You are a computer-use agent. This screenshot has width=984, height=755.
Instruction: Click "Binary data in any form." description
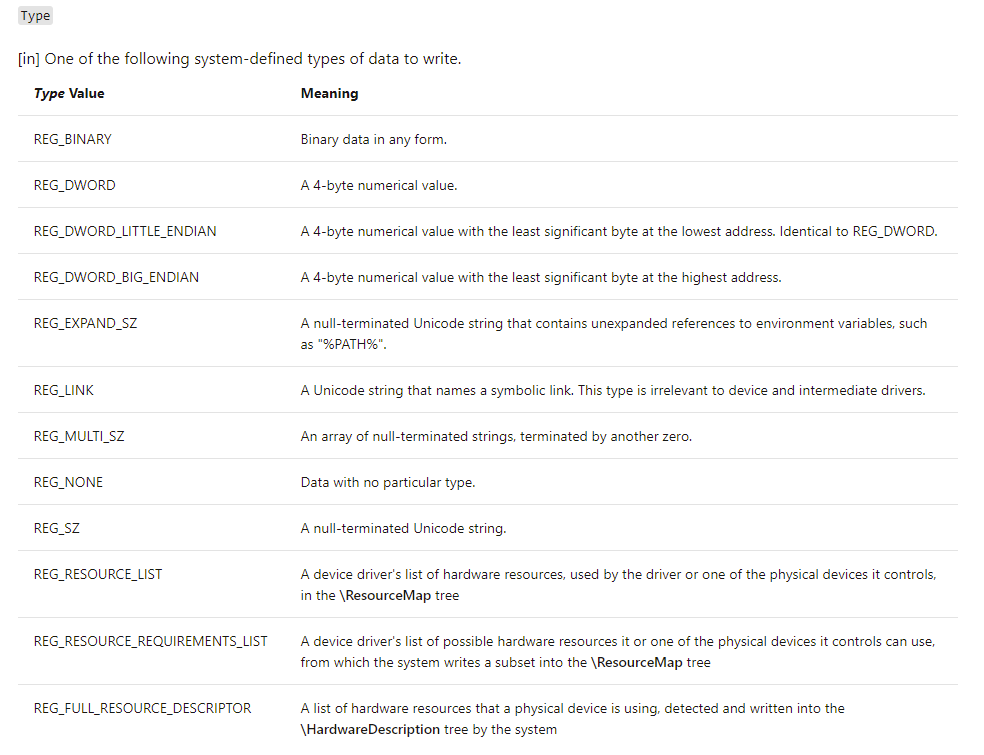[x=374, y=139]
